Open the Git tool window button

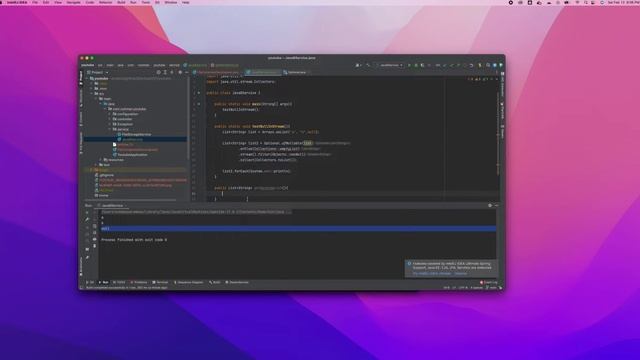pyautogui.click(x=91, y=282)
